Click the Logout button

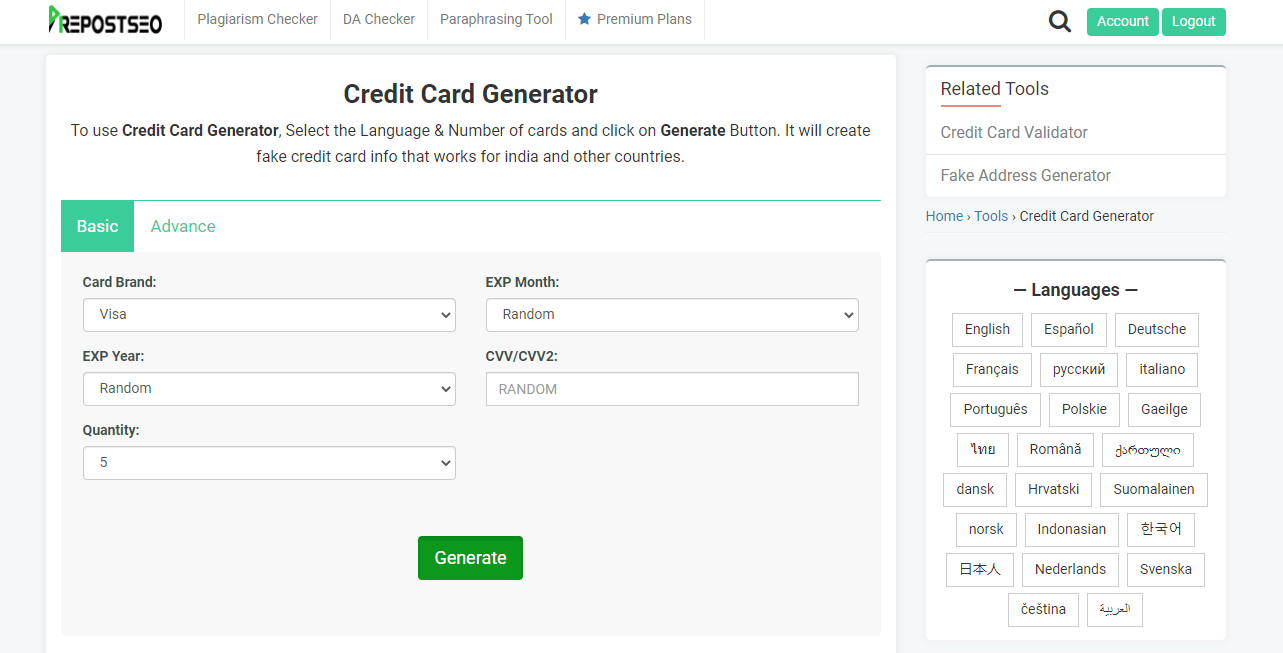(1193, 20)
